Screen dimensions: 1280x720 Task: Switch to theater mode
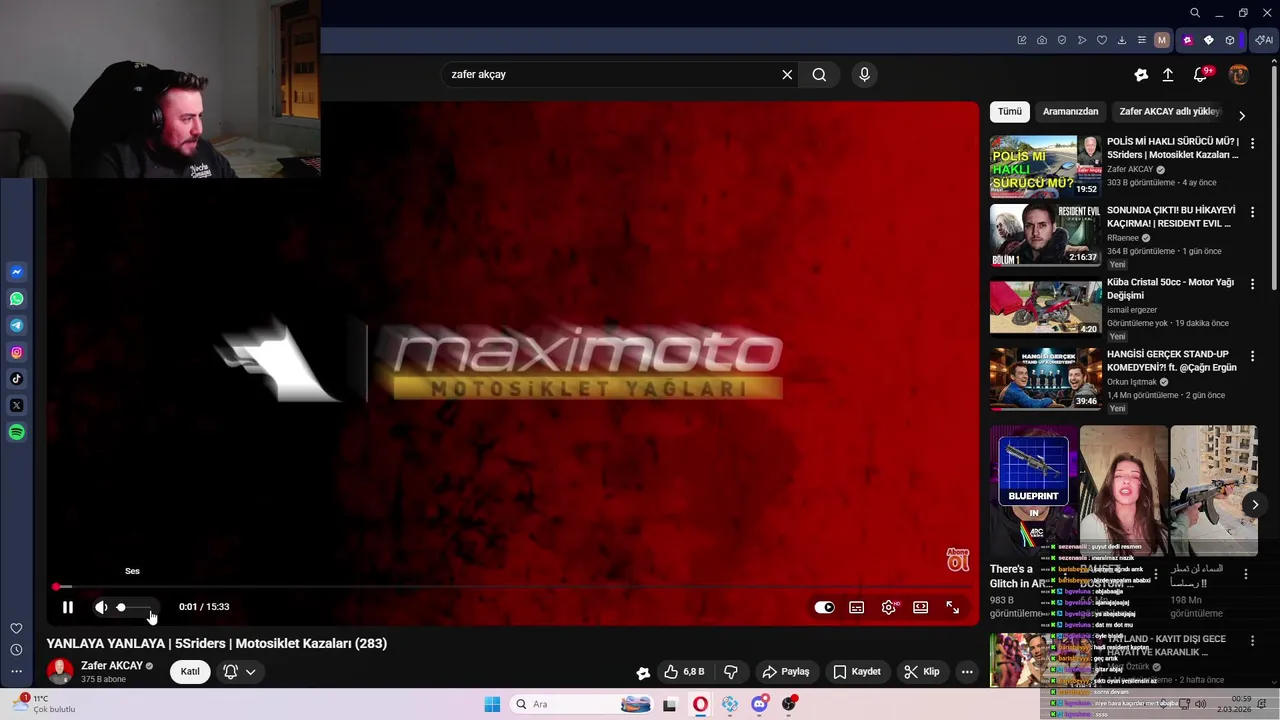click(921, 607)
